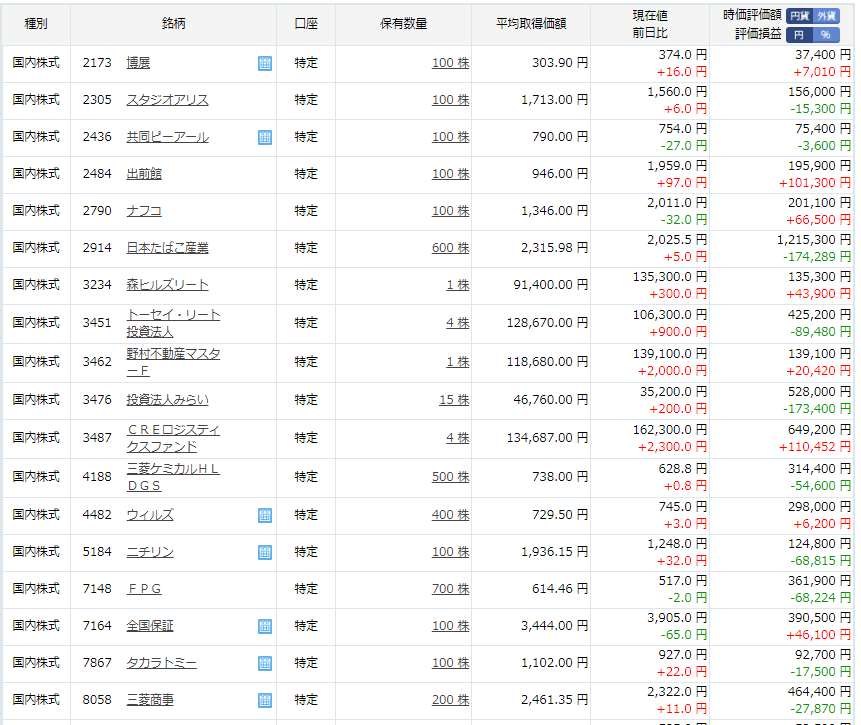Open the 投資法人みらい link
Image resolution: width=861 pixels, height=725 pixels.
167,400
